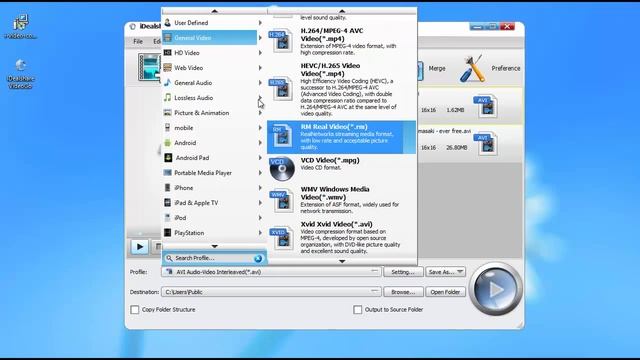Click the AVI icon of the 26.80MB file
Screen dimensions: 640x360
click(x=485, y=144)
